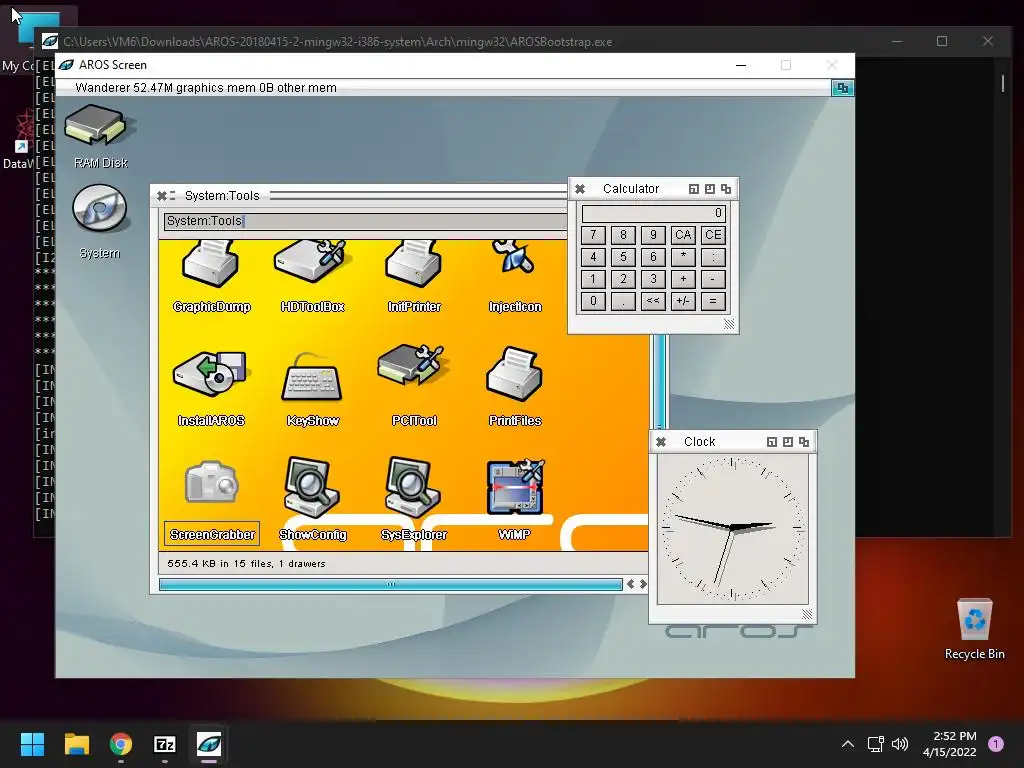Click calculator digit 1
This screenshot has height=768, width=1024.
click(593, 280)
